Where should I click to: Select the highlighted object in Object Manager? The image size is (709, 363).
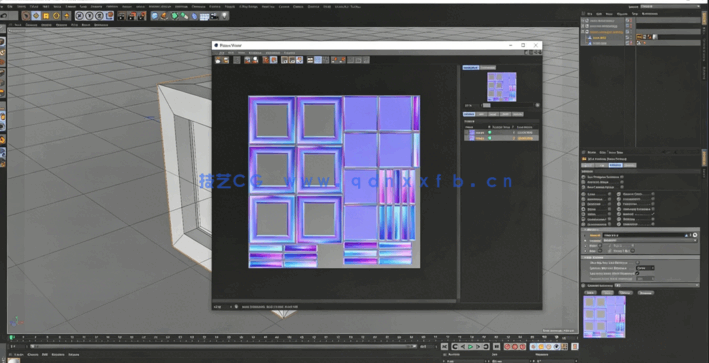pos(599,38)
